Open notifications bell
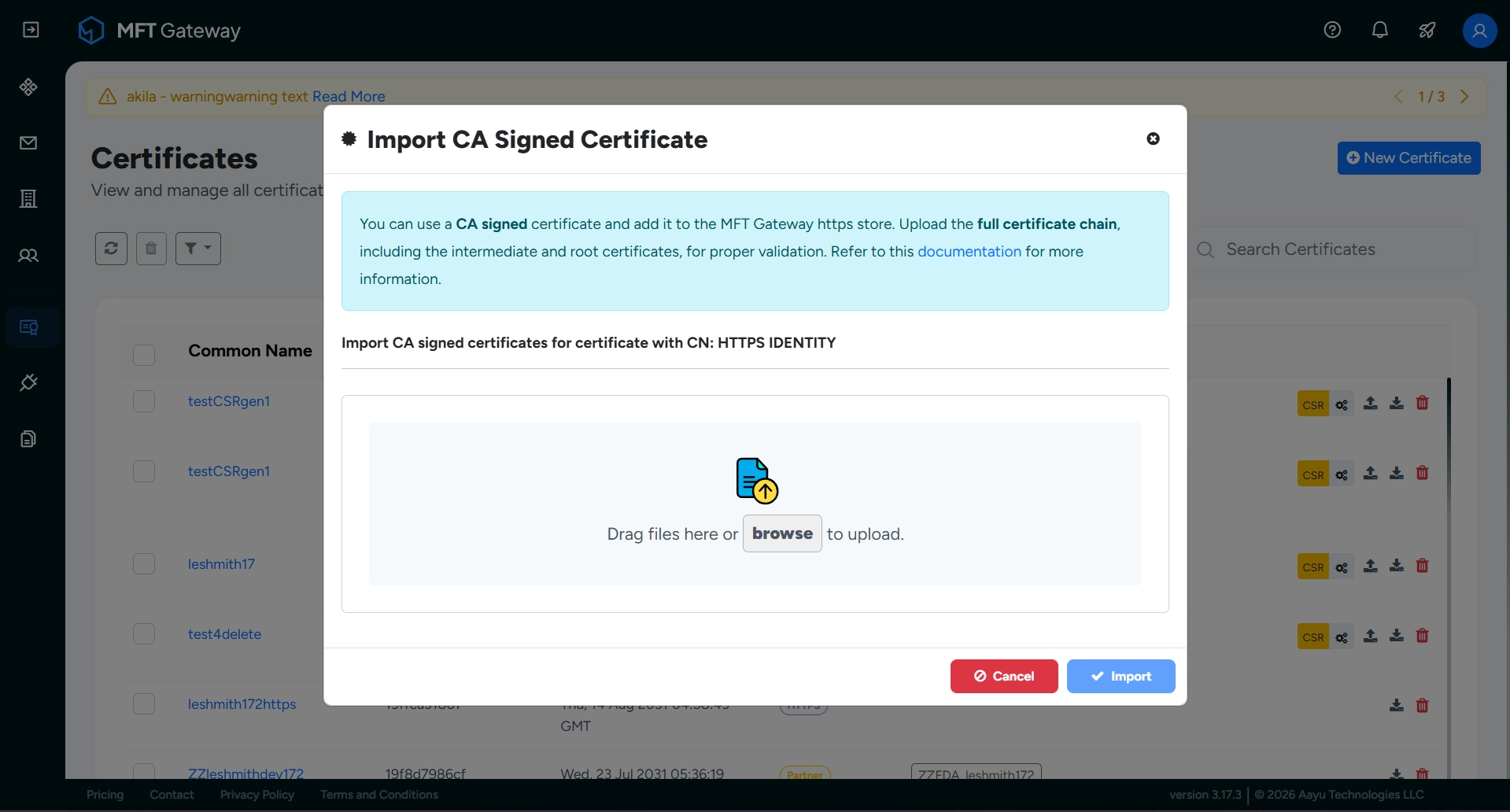1510x812 pixels. point(1380,30)
